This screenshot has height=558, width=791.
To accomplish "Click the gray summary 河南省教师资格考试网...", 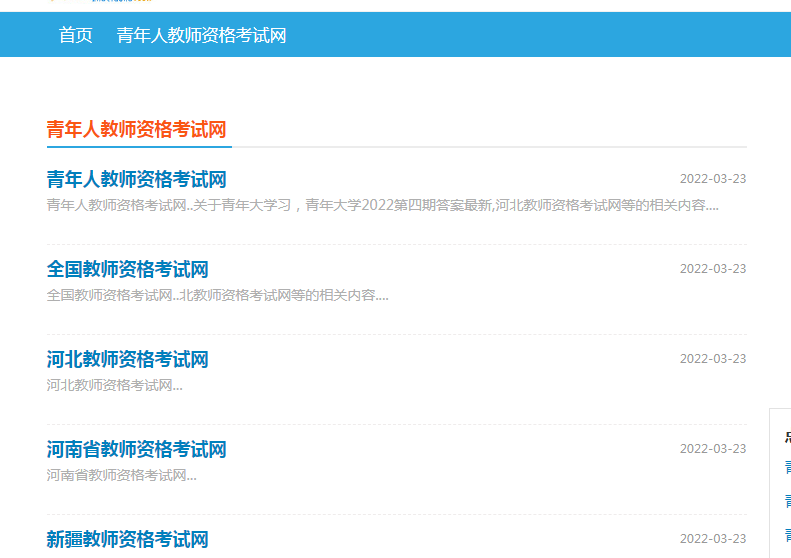I will click(x=122, y=475).
